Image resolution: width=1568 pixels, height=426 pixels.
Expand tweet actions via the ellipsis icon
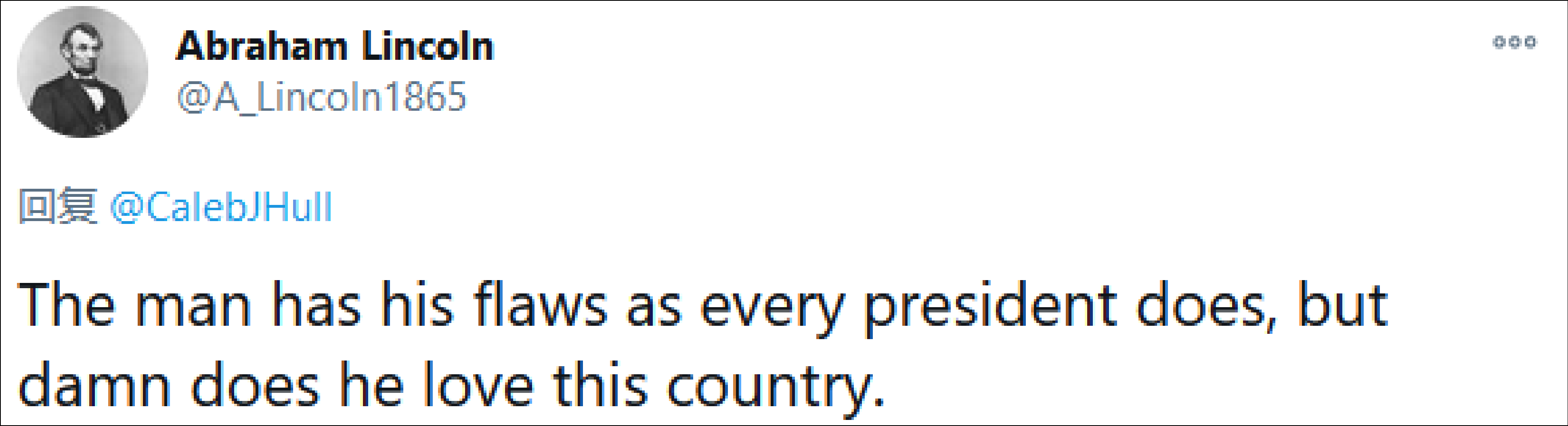click(x=1514, y=42)
